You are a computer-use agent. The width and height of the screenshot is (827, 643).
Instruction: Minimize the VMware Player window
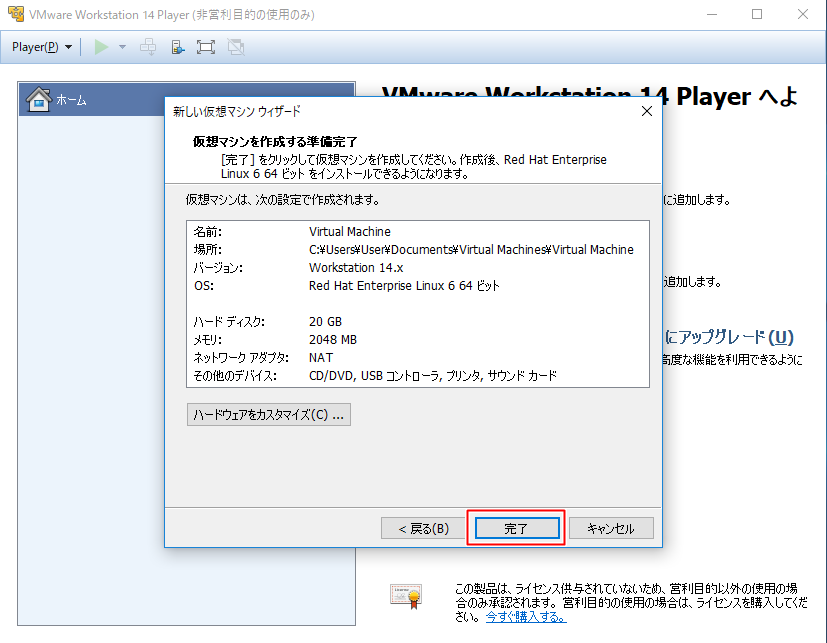coord(712,14)
